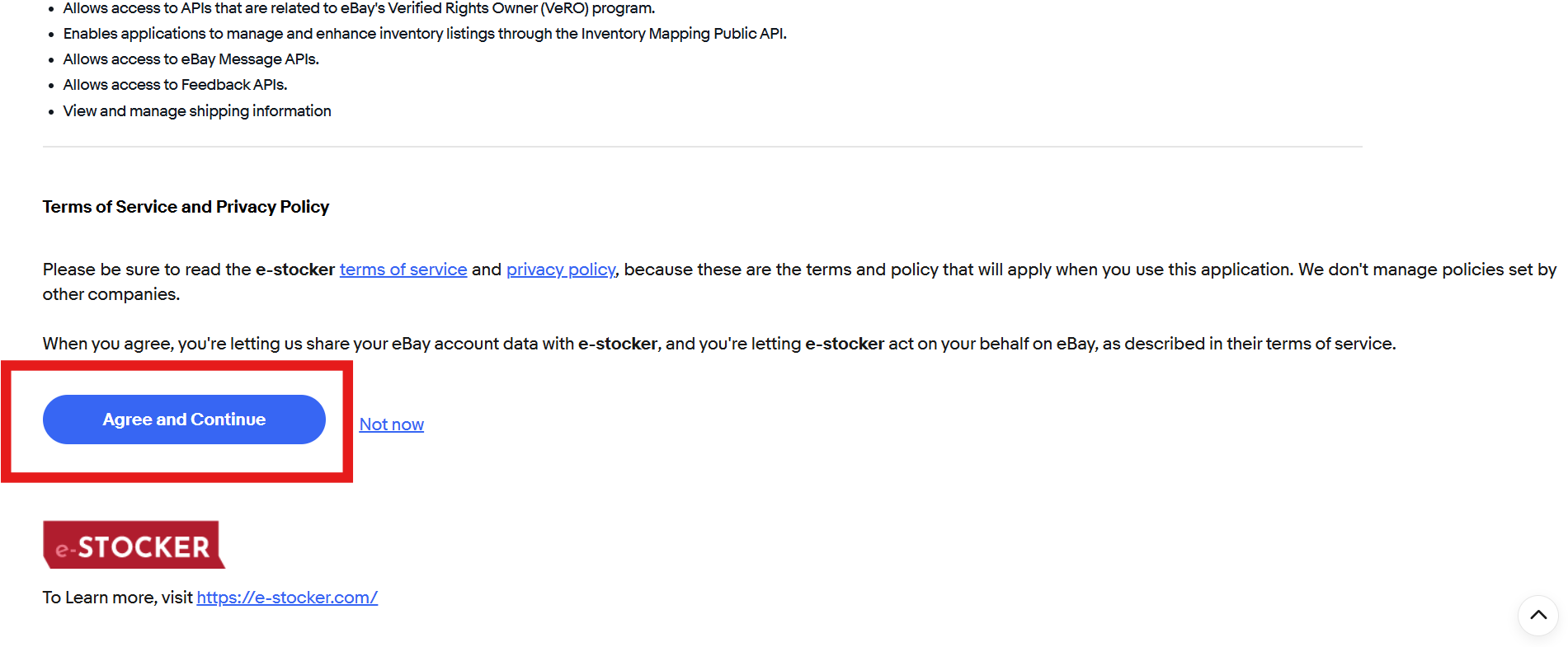Screen dimensions: 1568x647
Task: Click the View and manage shipping information bullet
Action: coord(197,111)
